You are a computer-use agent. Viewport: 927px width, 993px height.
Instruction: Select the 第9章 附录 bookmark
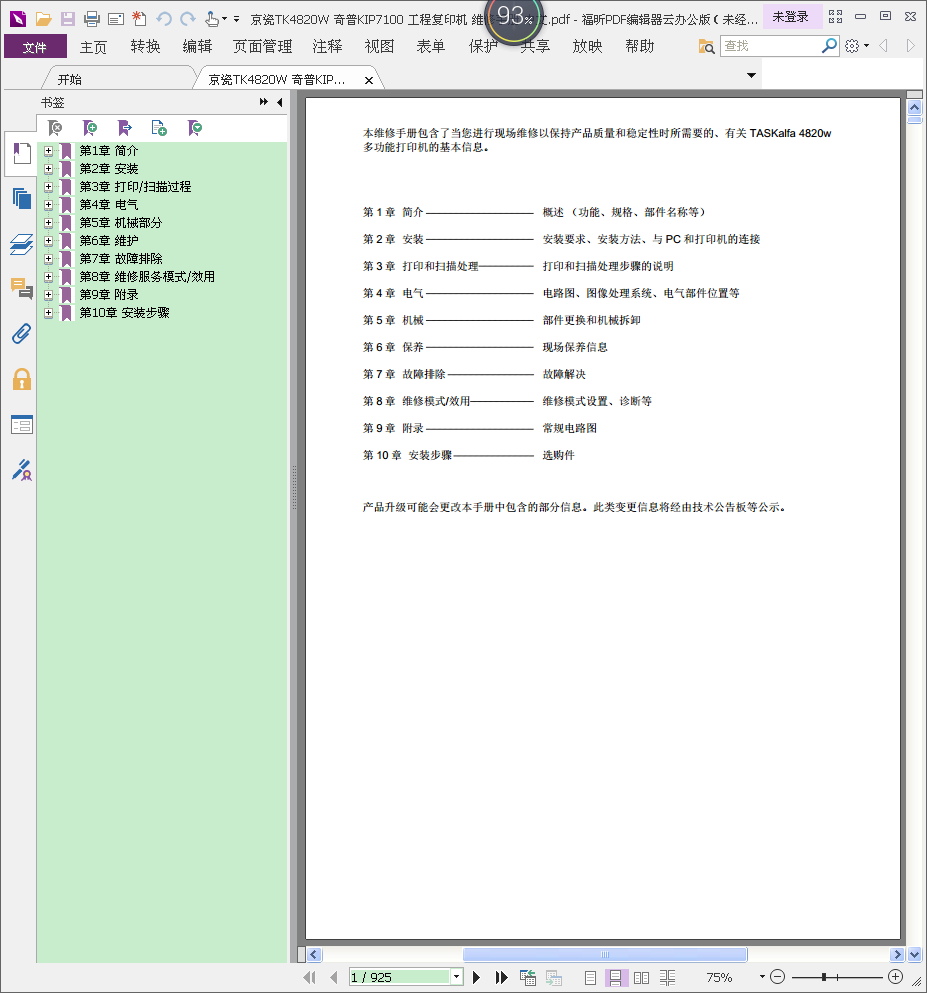click(x=108, y=294)
